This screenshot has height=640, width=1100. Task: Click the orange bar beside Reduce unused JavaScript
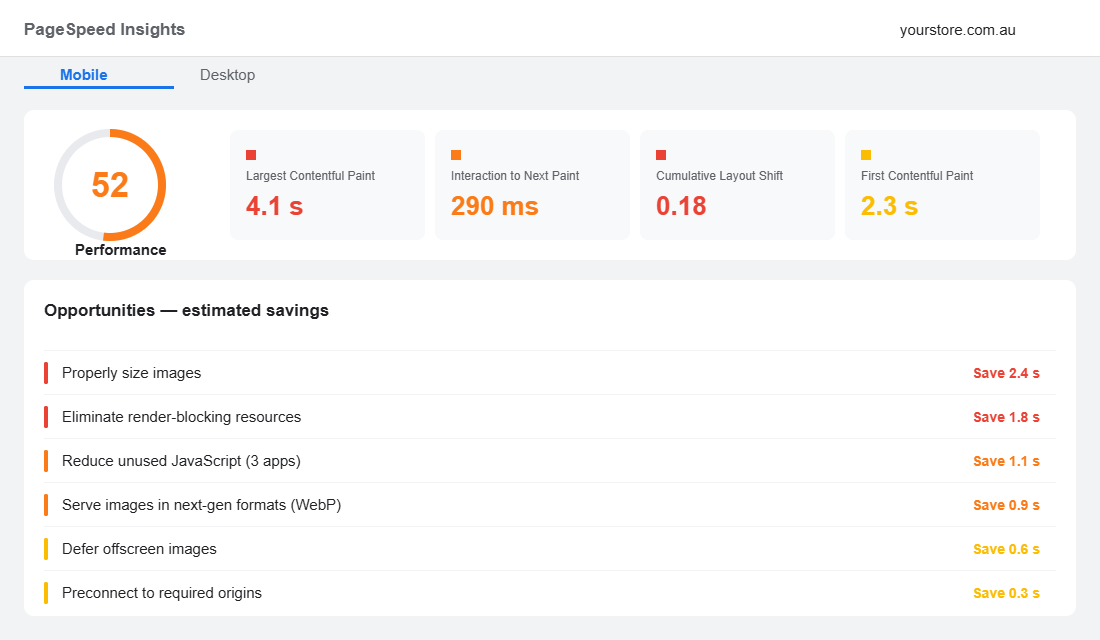tap(46, 461)
